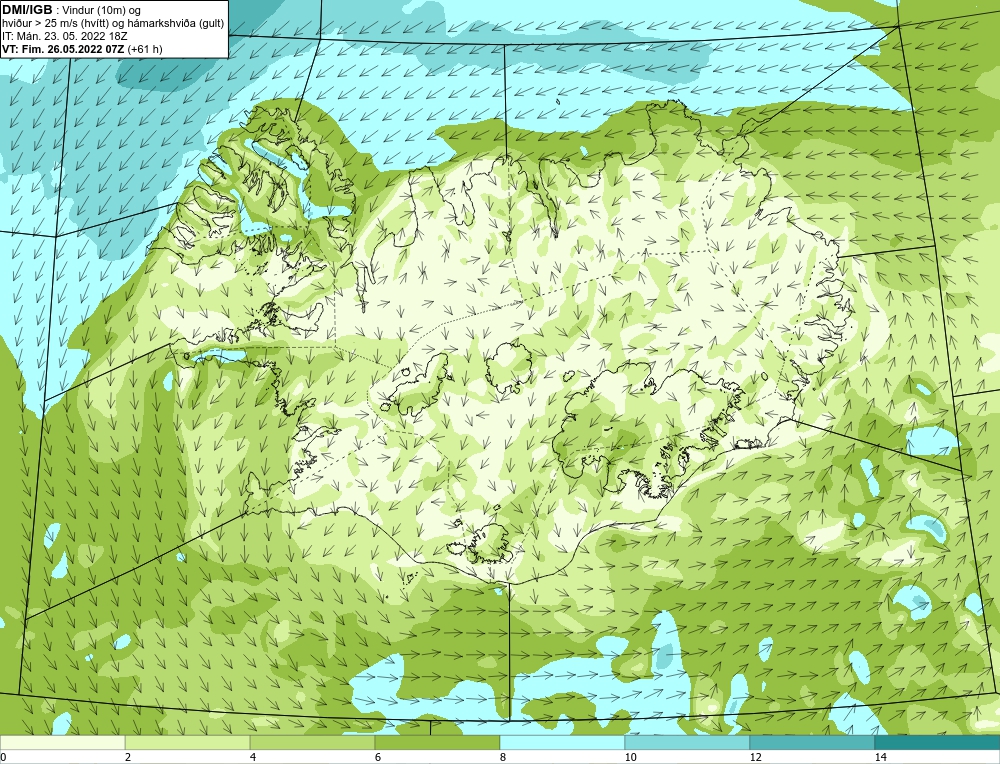Click the 6–8 m/s dark green legend swatch
This screenshot has height=764, width=1000.
coord(438,742)
